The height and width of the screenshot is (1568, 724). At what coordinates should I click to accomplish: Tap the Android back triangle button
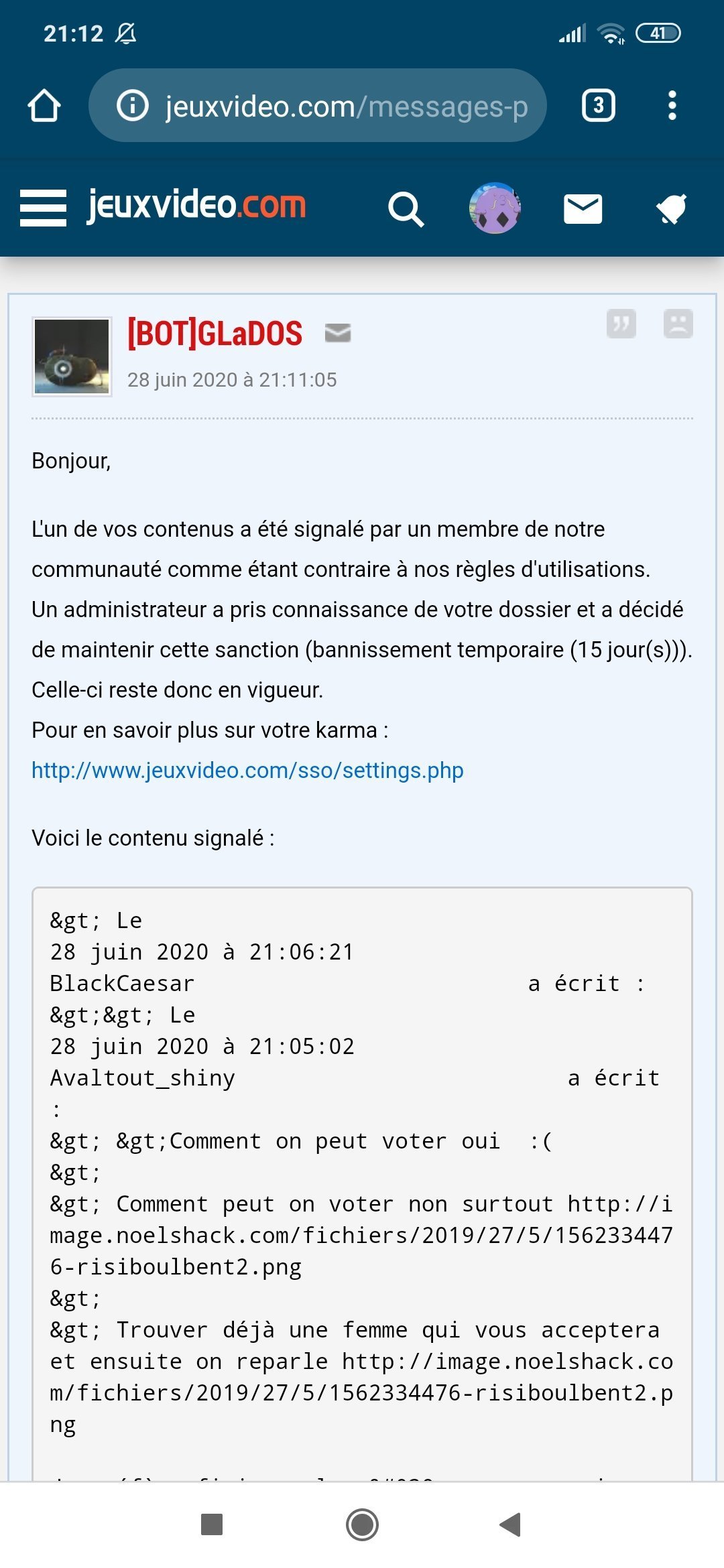[511, 1524]
